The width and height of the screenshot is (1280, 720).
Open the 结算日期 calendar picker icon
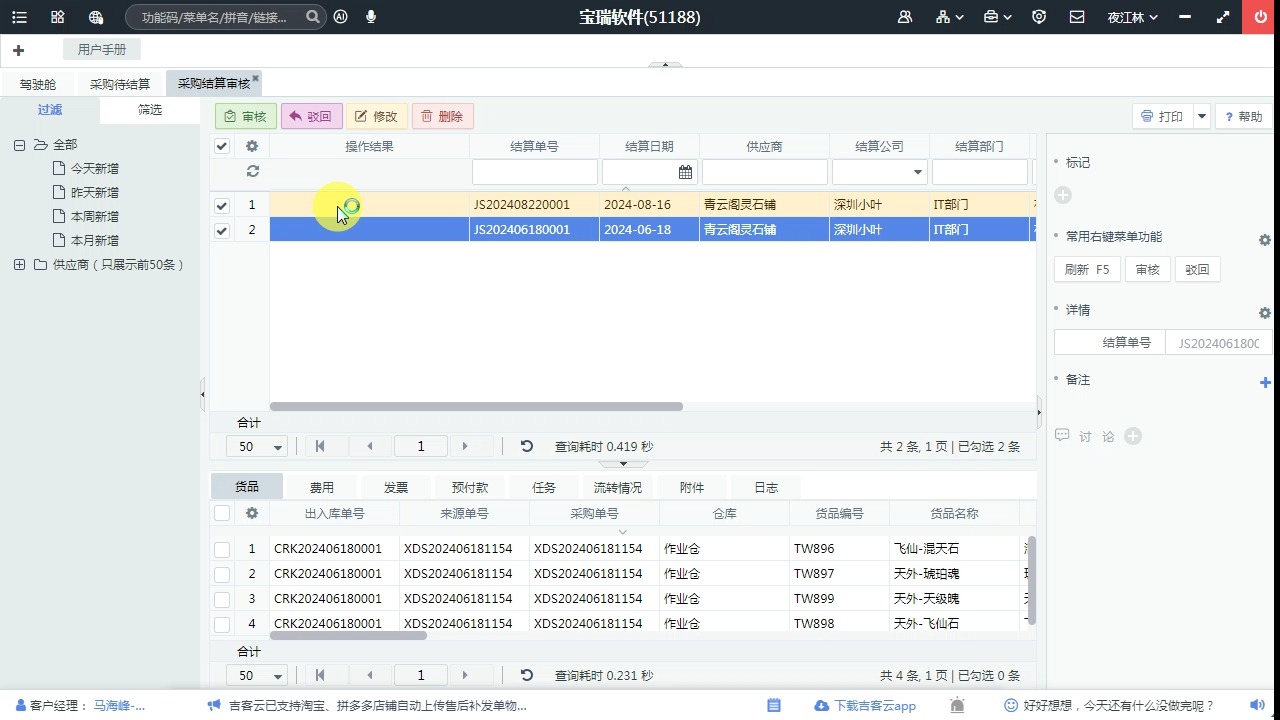click(x=685, y=172)
